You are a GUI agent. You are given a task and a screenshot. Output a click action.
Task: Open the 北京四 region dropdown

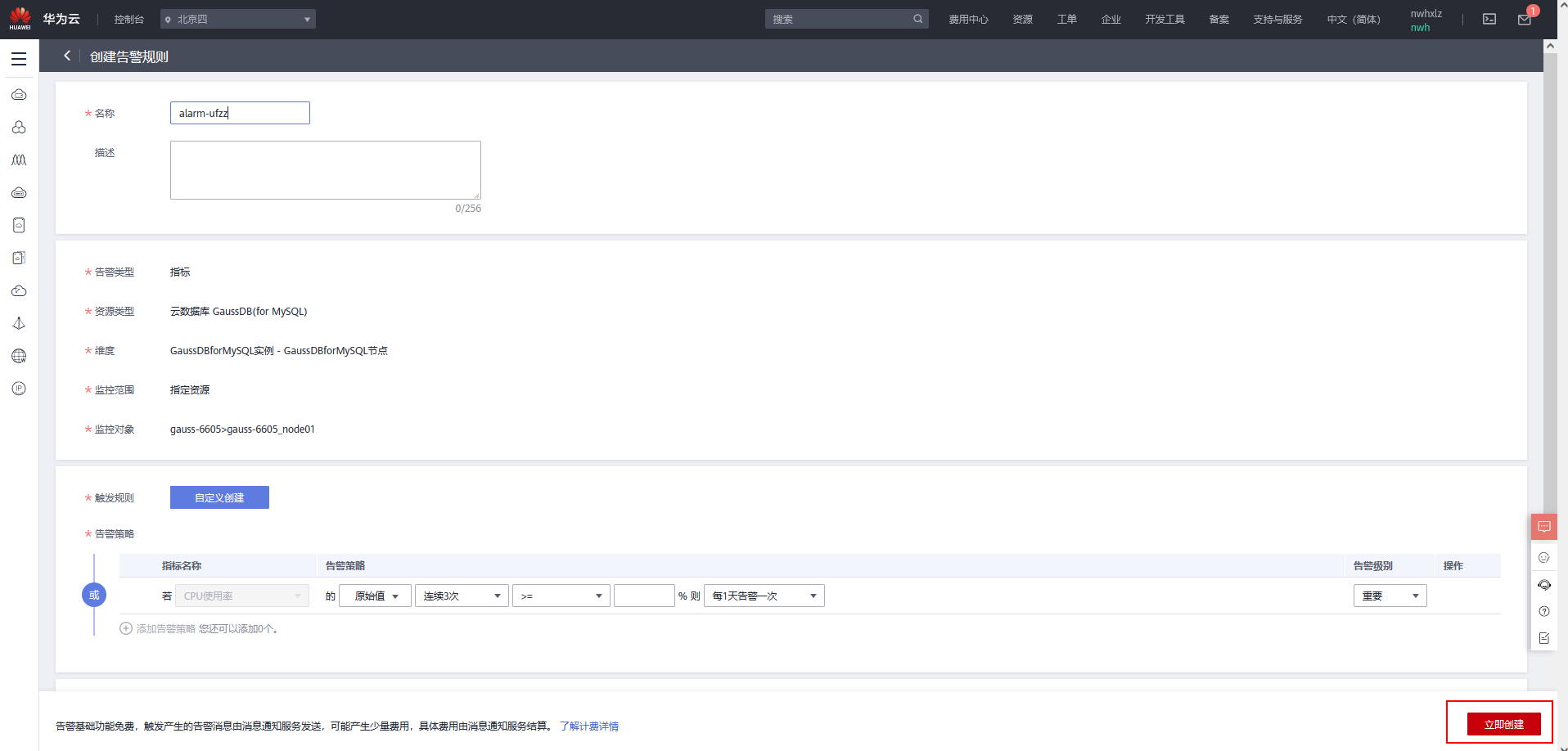(238, 19)
